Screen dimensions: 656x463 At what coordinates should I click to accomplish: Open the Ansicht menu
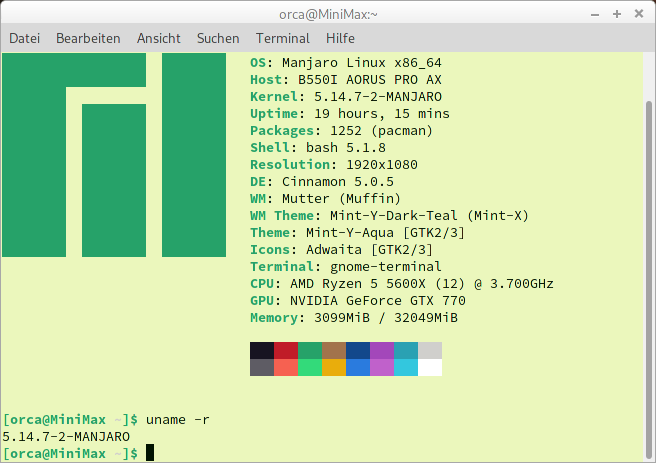[x=159, y=38]
